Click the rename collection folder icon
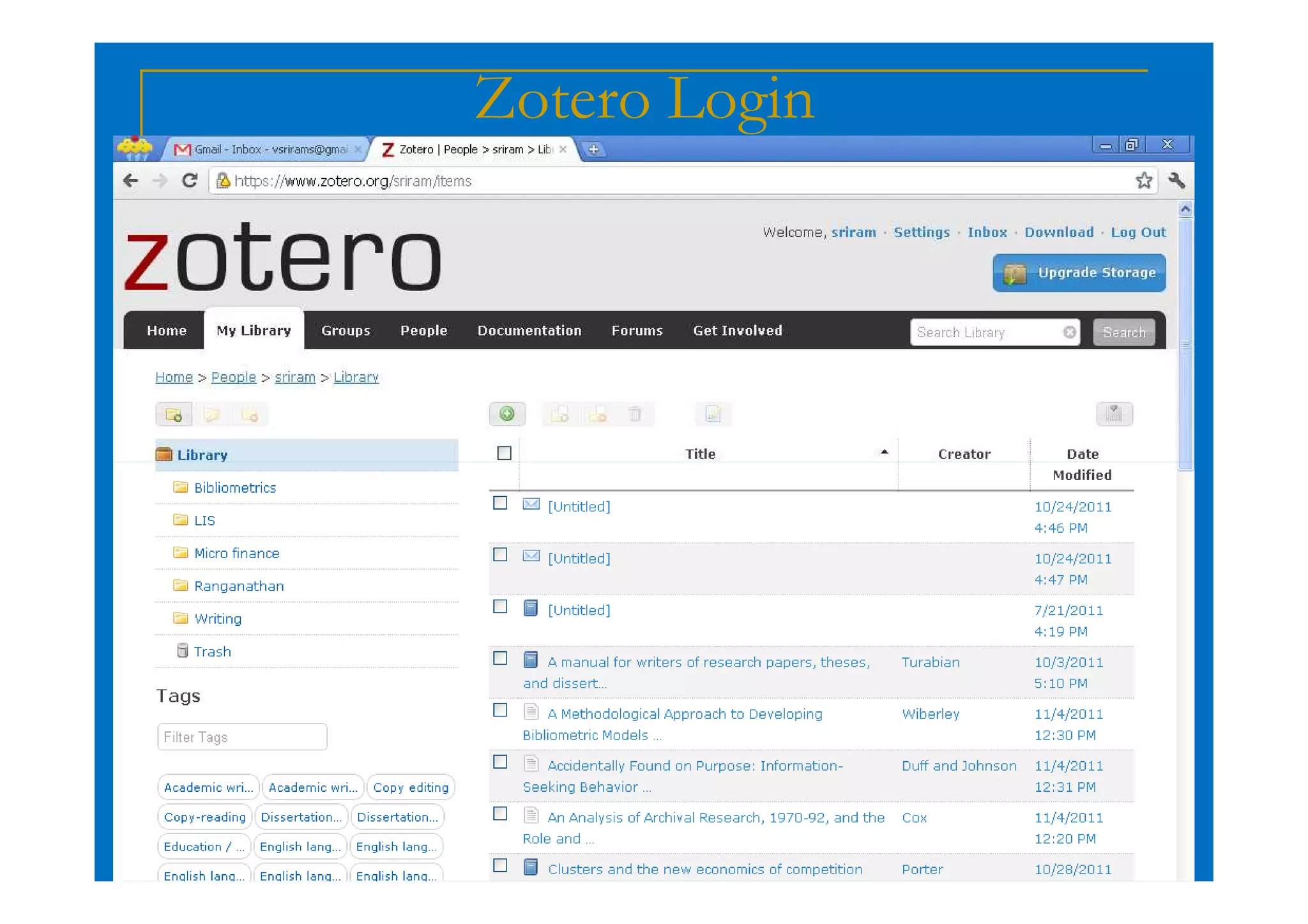This screenshot has height=924, width=1308. pyautogui.click(x=211, y=414)
